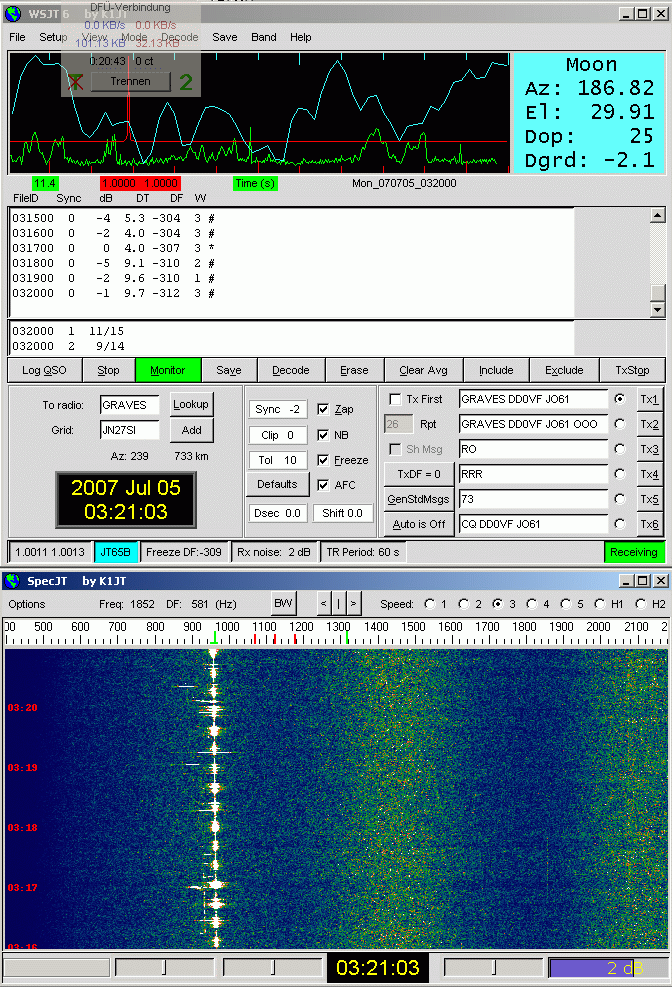Click the Clear Avg button
The width and height of the screenshot is (672, 987).
(423, 370)
